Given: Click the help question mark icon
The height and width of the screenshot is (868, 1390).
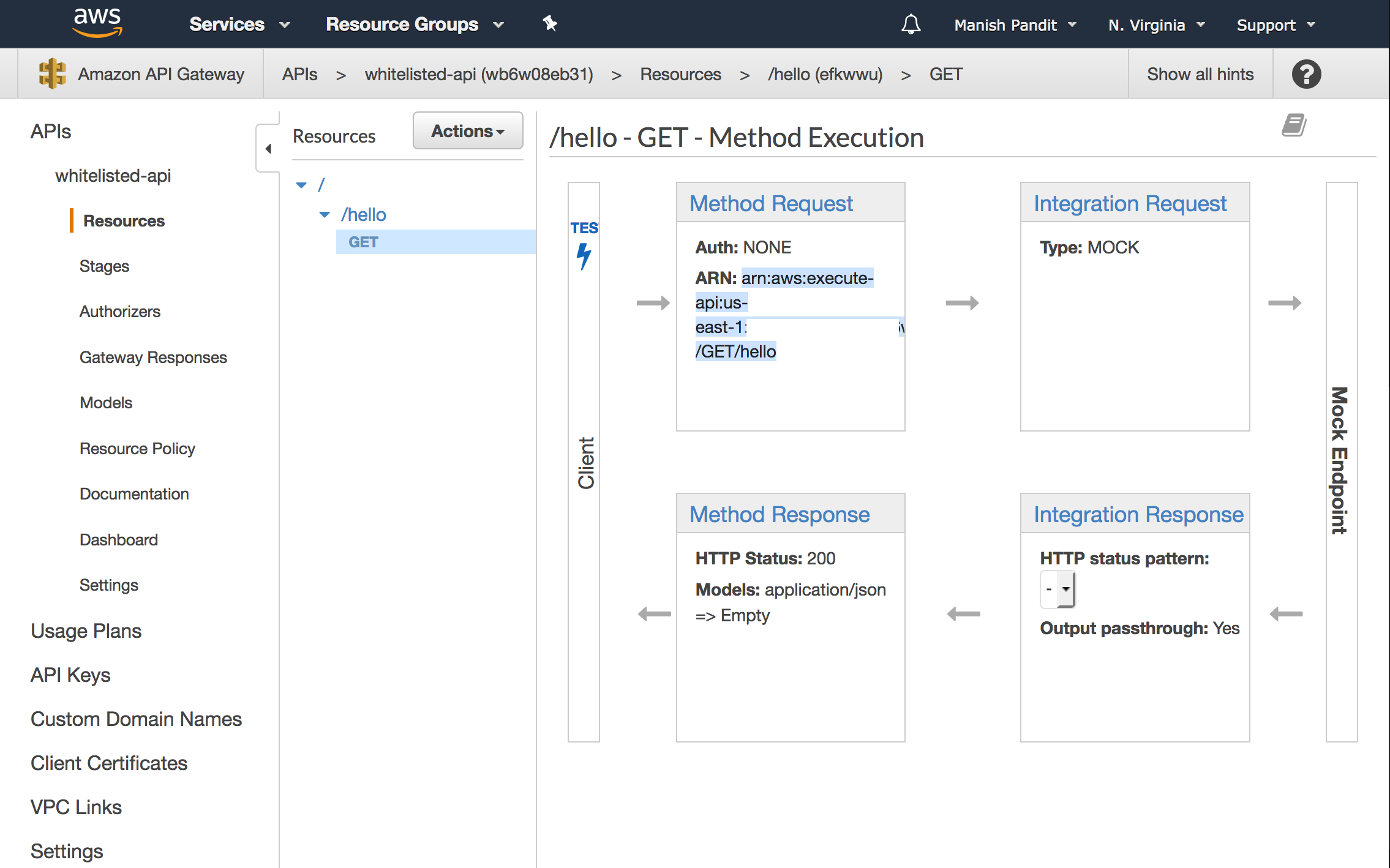Looking at the screenshot, I should click(x=1307, y=73).
